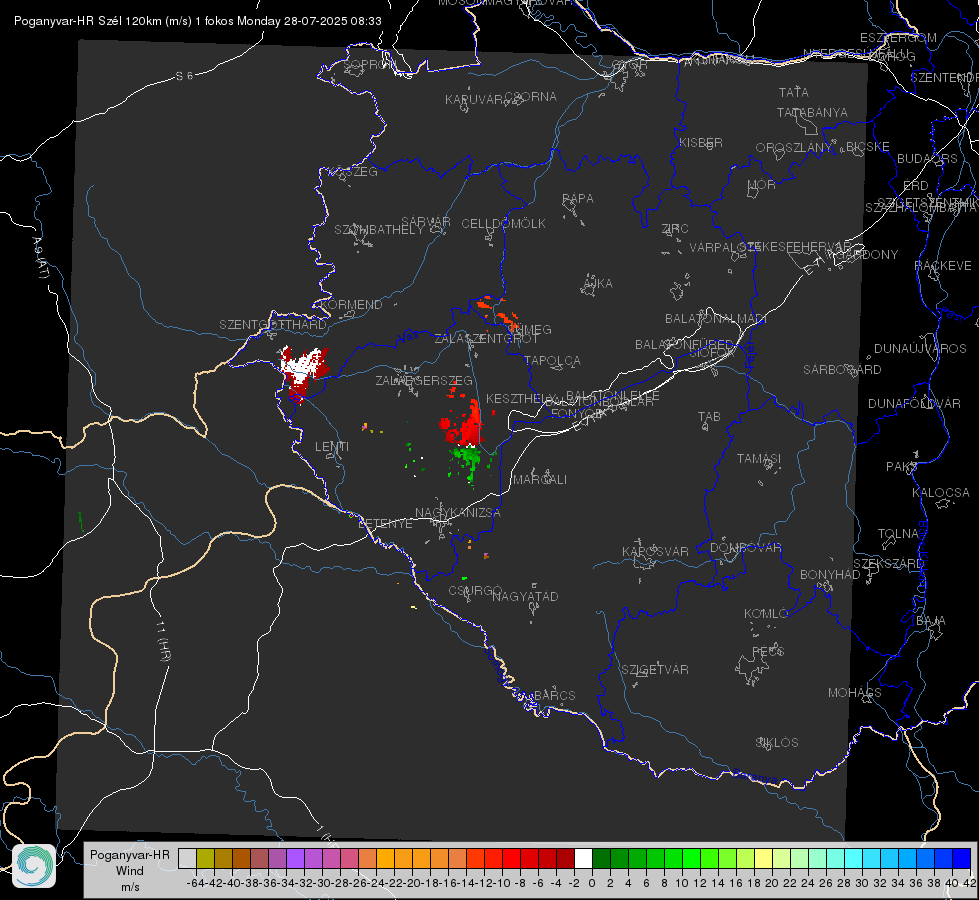Viewport: 979px width, 900px height.
Task: Click the SZOMBATHELY label
Action: [379, 230]
